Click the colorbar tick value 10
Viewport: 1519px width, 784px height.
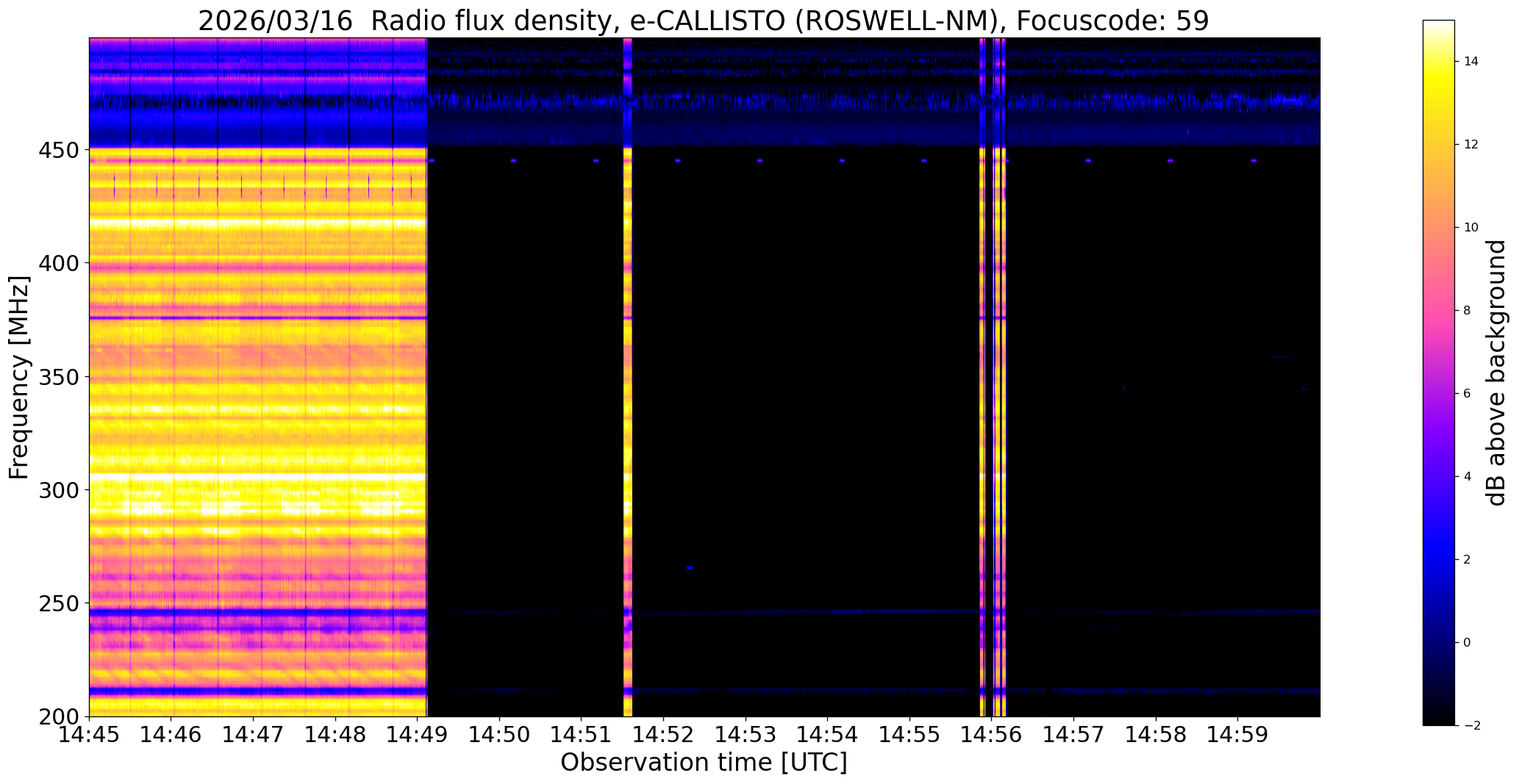tap(1471, 228)
